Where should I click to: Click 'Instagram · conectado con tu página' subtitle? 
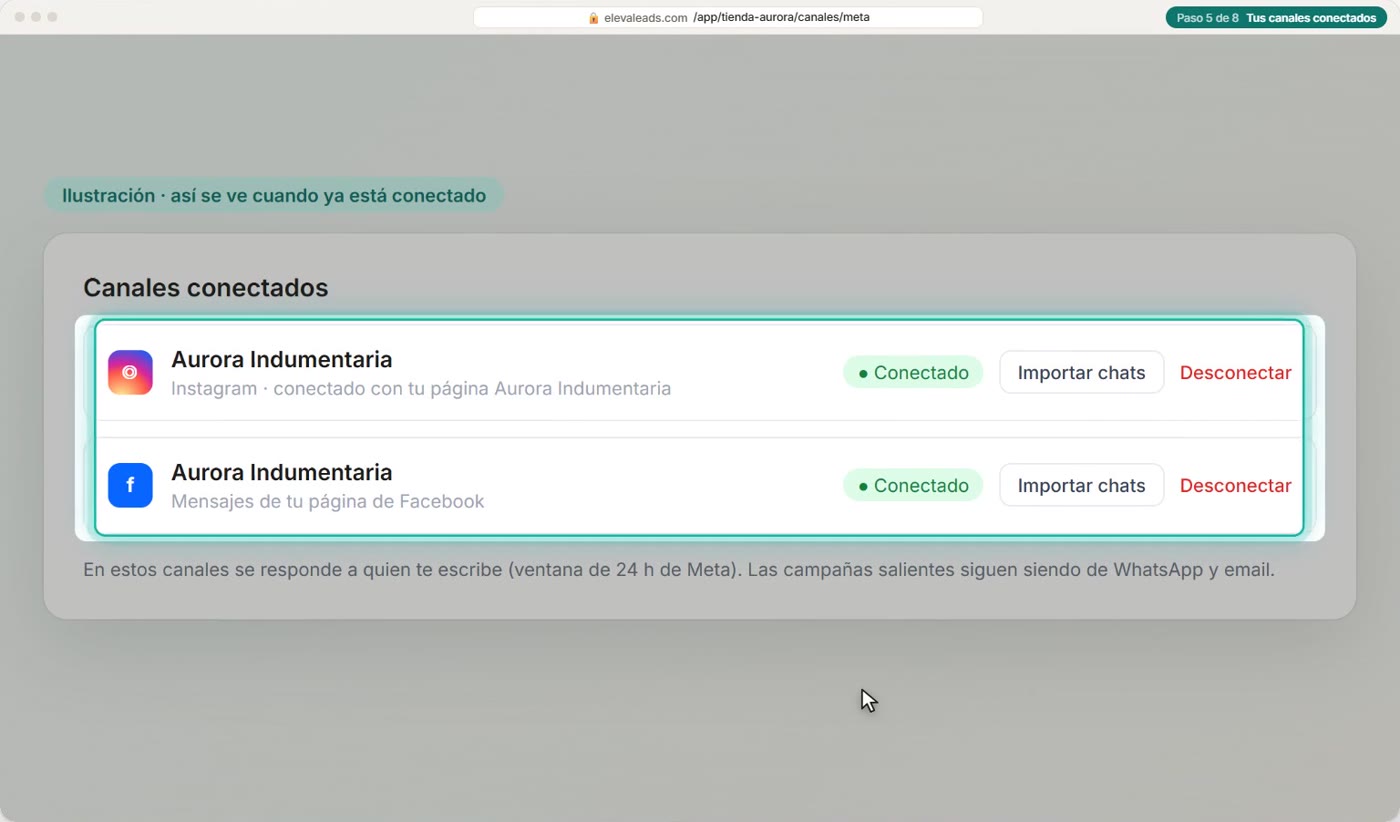coord(421,388)
